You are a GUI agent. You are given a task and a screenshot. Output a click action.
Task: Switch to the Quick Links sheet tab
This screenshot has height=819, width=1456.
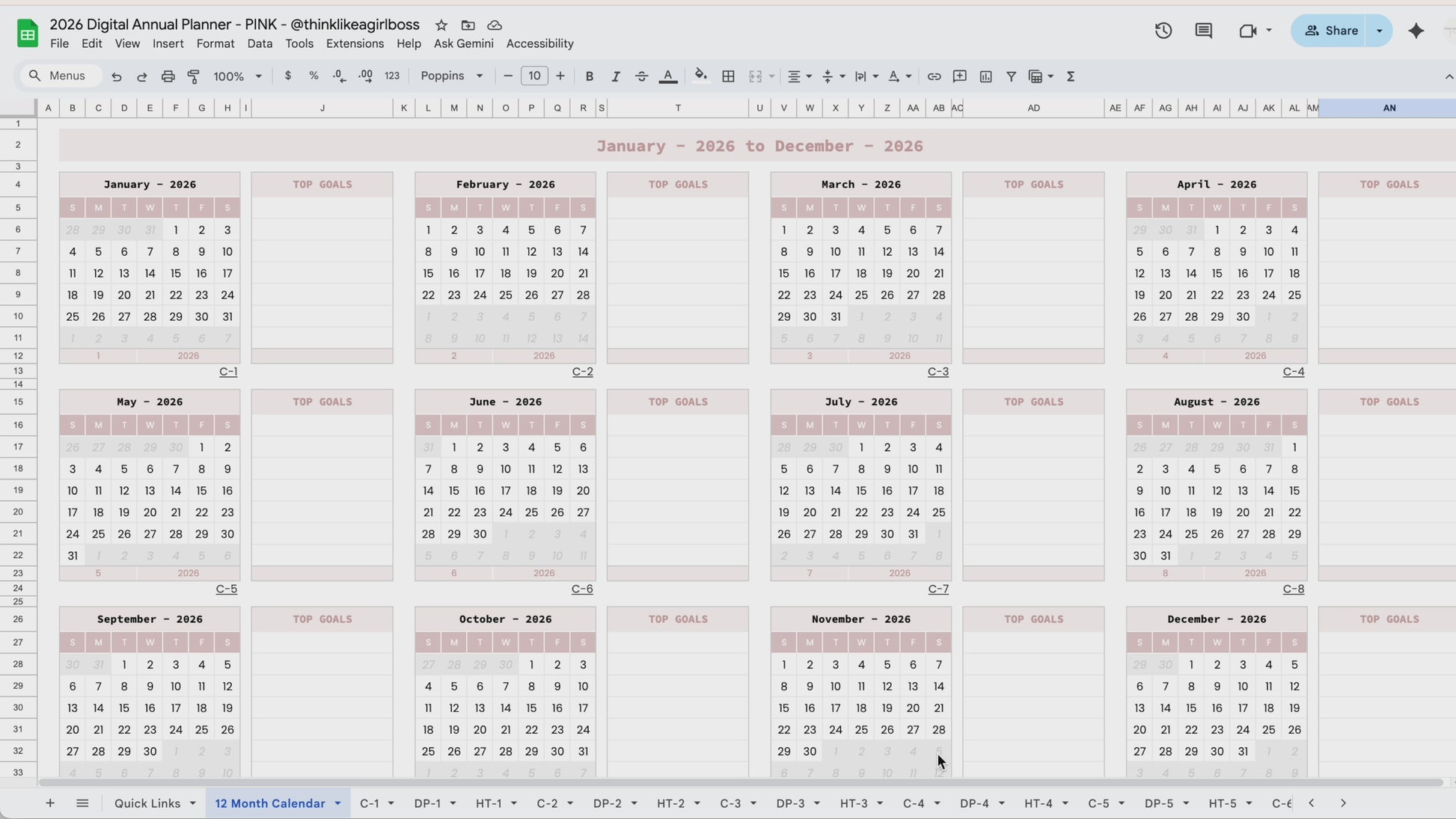point(147,803)
